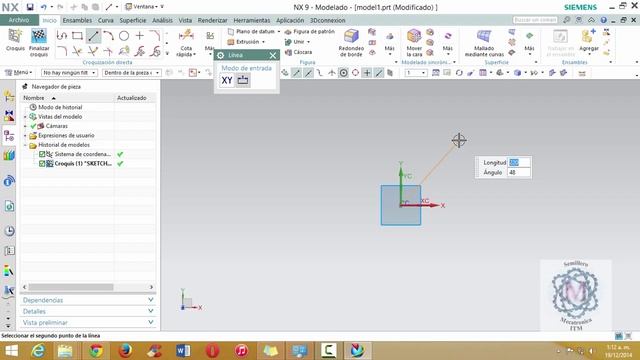
Task: Switch to the Ensambles tab
Action: tap(77, 20)
